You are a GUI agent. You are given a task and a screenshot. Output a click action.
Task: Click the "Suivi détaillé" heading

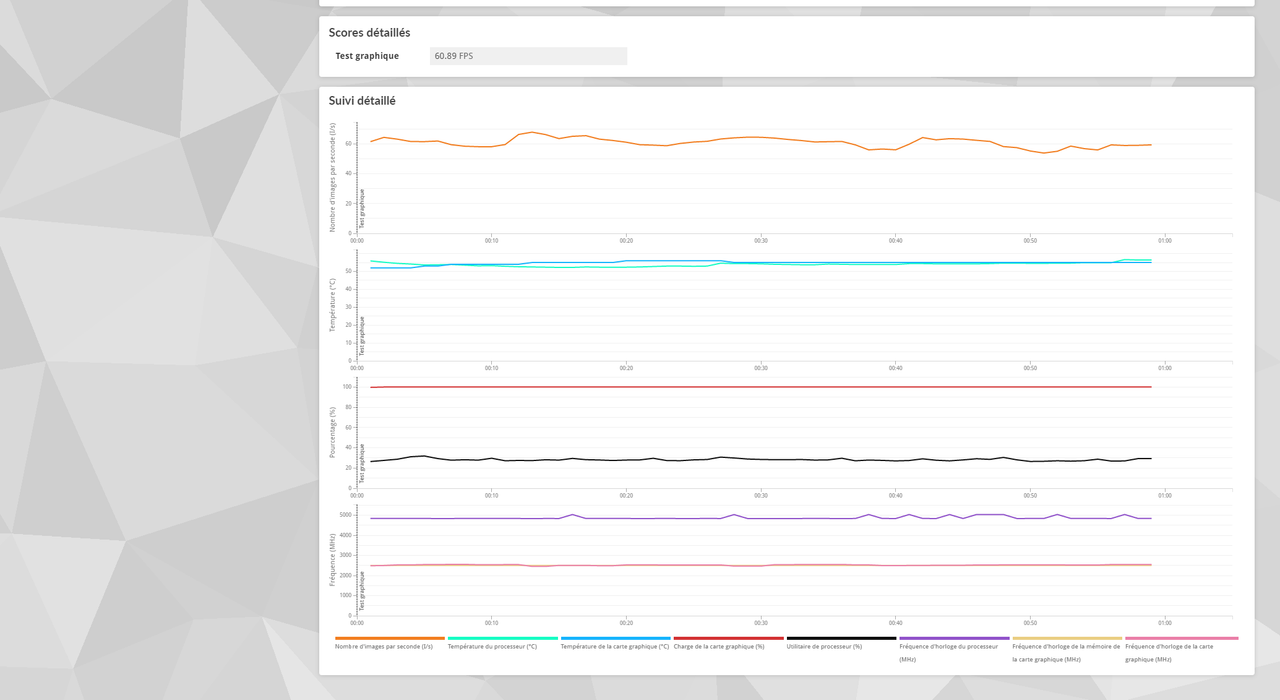[362, 101]
